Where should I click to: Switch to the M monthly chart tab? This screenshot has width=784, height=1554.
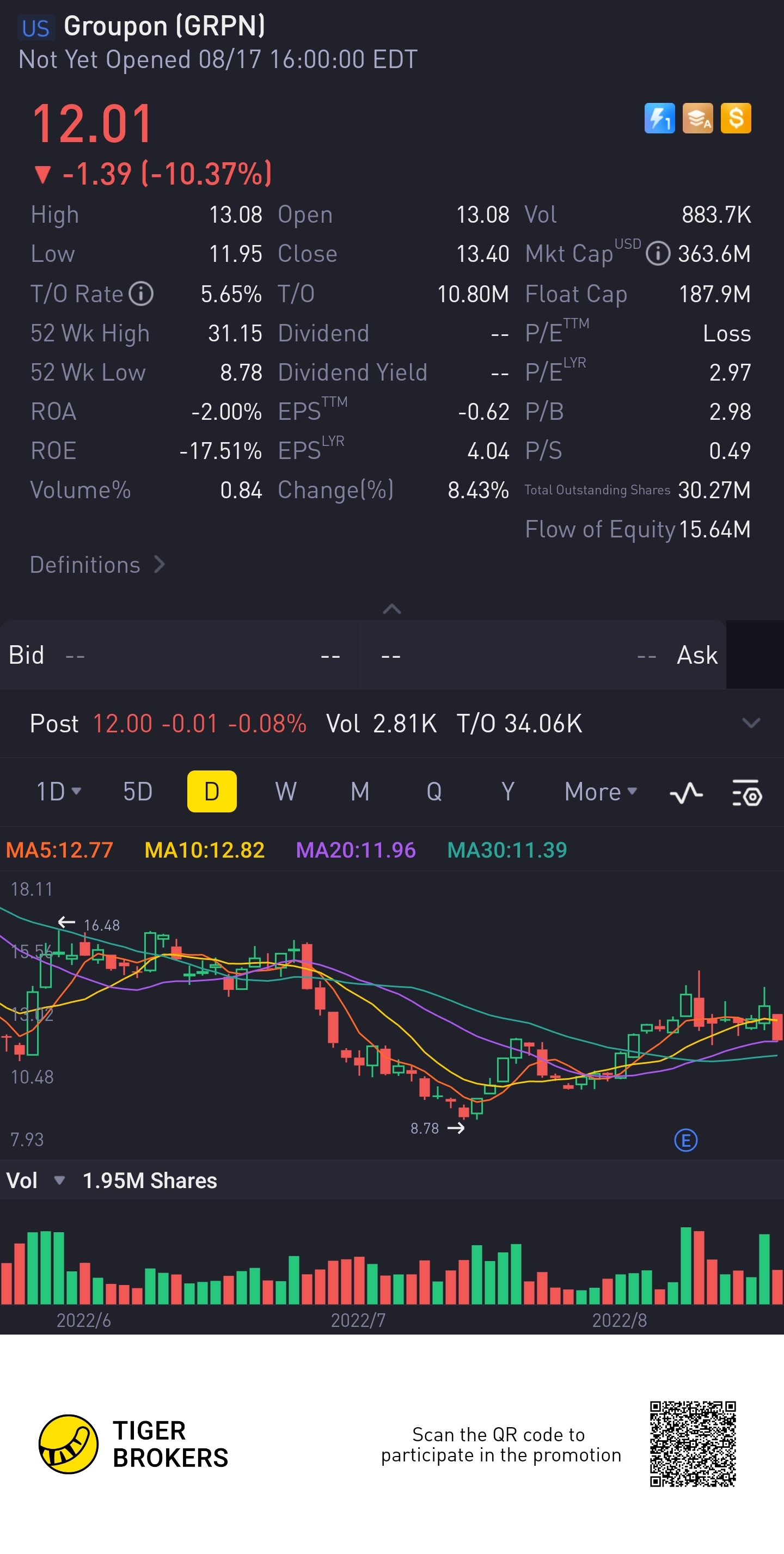point(360,792)
